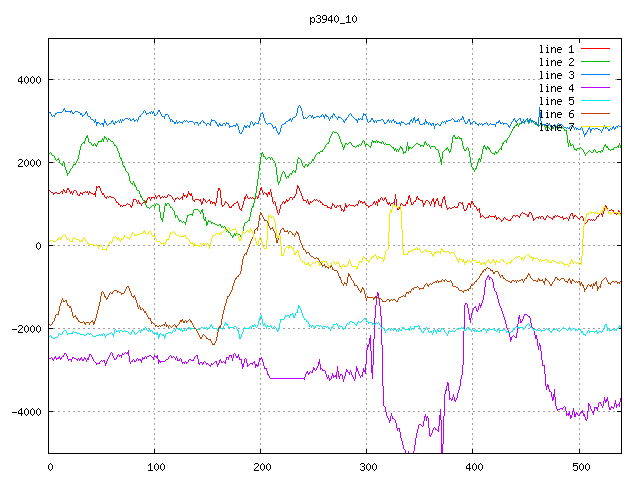This screenshot has width=640, height=480.
Task: Toggle the 'line 3' legend entry
Action: [x=556, y=75]
